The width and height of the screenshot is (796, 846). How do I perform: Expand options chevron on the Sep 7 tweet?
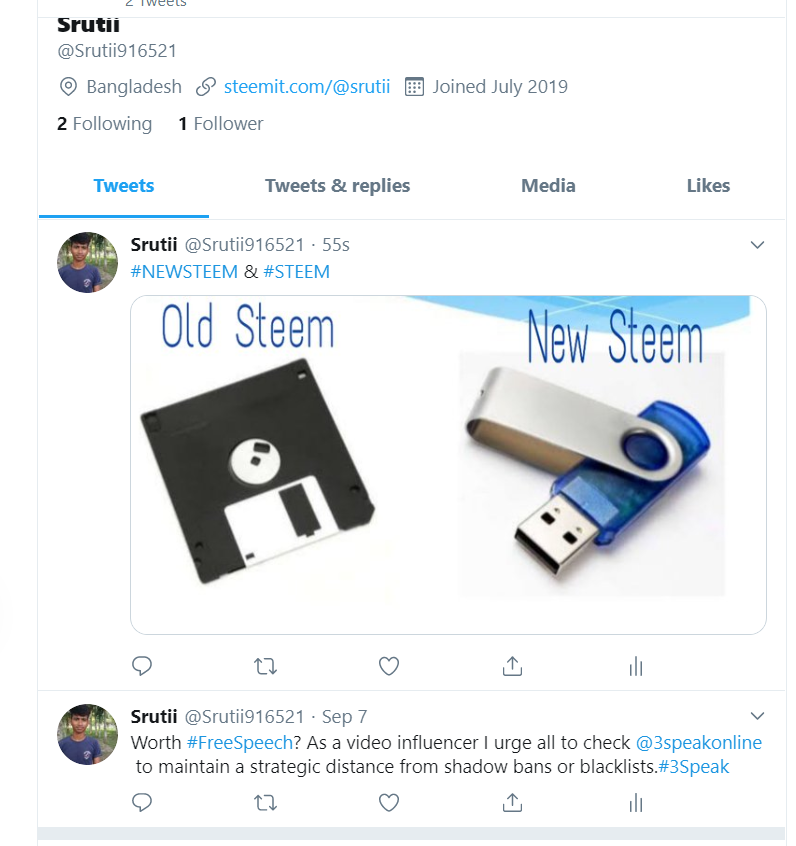click(757, 716)
